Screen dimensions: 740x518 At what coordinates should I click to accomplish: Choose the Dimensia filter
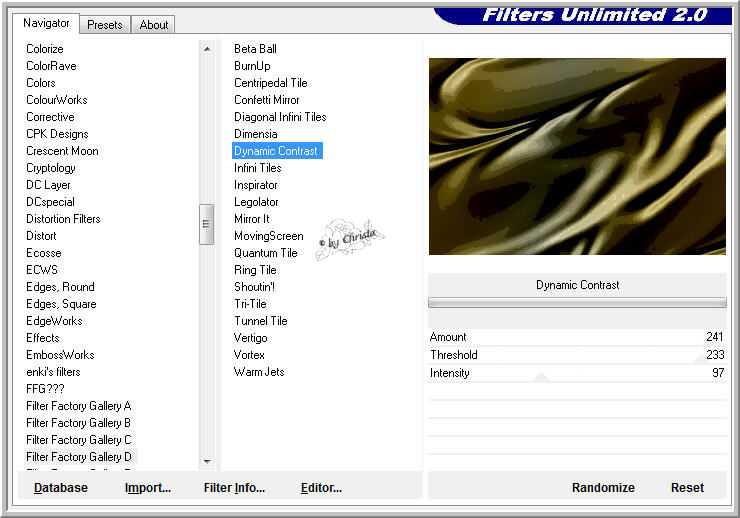coord(256,134)
